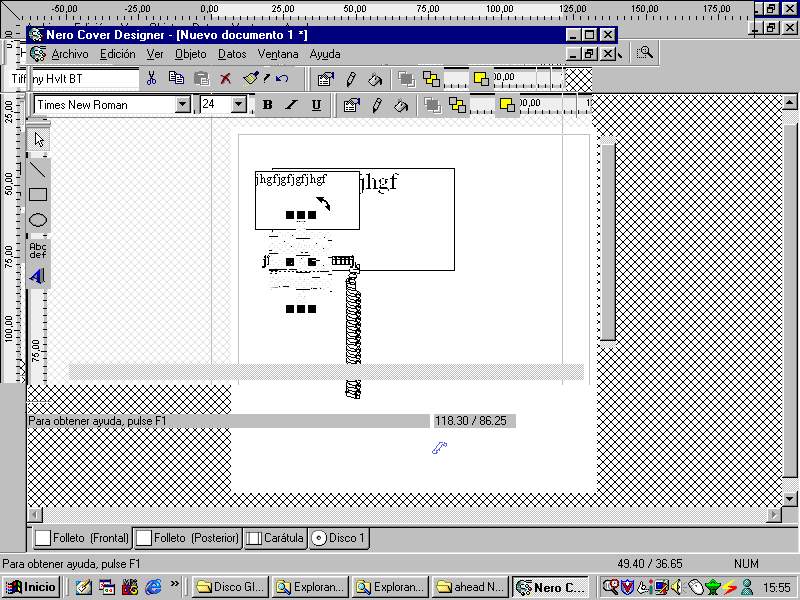The image size is (800, 600).
Task: Select the 'Abc def' text box tool
Action: 38,251
